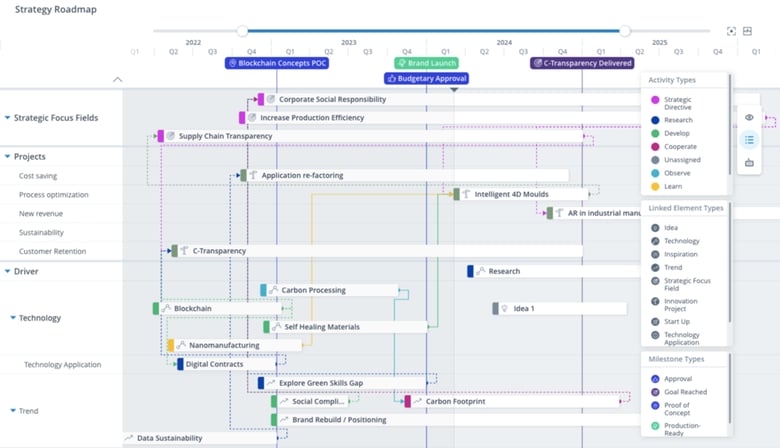The width and height of the screenshot is (780, 448).
Task: Click the Proof of Concept milestone icon
Action: (x=655, y=406)
